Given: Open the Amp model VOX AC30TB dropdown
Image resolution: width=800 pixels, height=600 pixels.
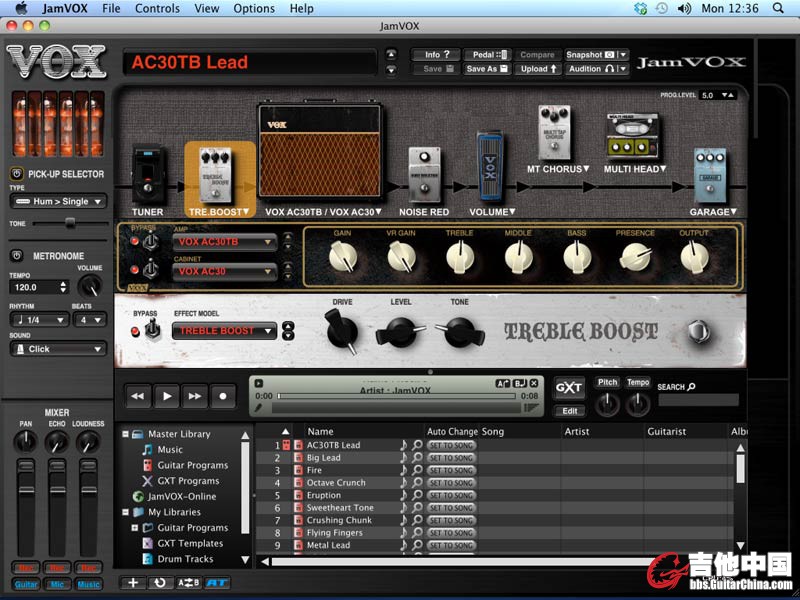Looking at the screenshot, I should coord(225,242).
